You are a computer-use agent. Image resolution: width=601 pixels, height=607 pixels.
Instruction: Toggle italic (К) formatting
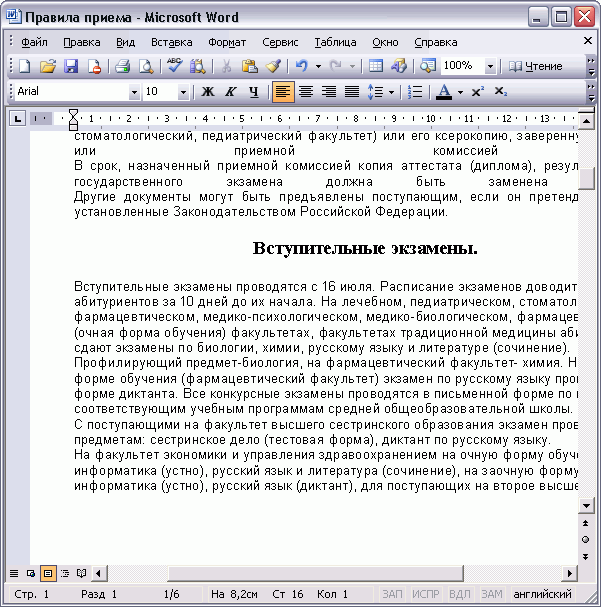pos(231,92)
